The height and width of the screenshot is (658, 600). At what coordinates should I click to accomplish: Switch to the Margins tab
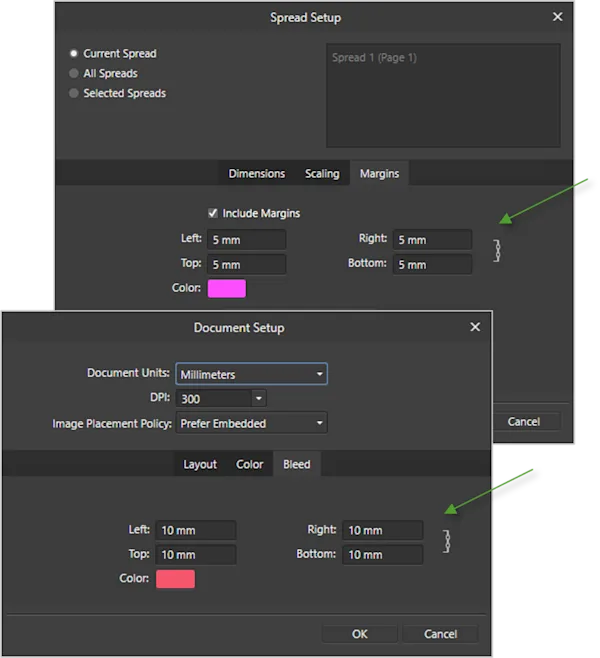(379, 173)
